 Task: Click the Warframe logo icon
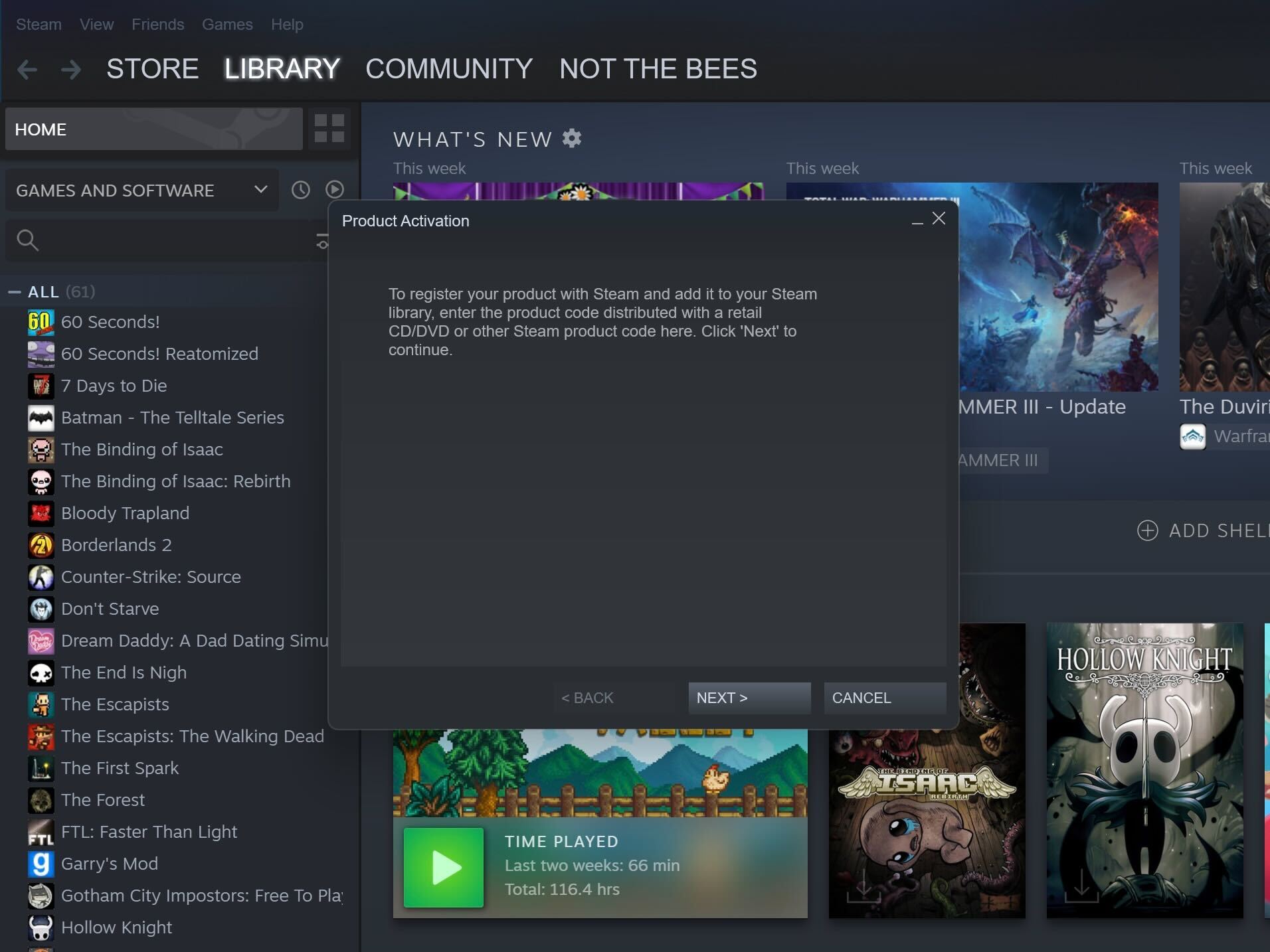point(1192,436)
